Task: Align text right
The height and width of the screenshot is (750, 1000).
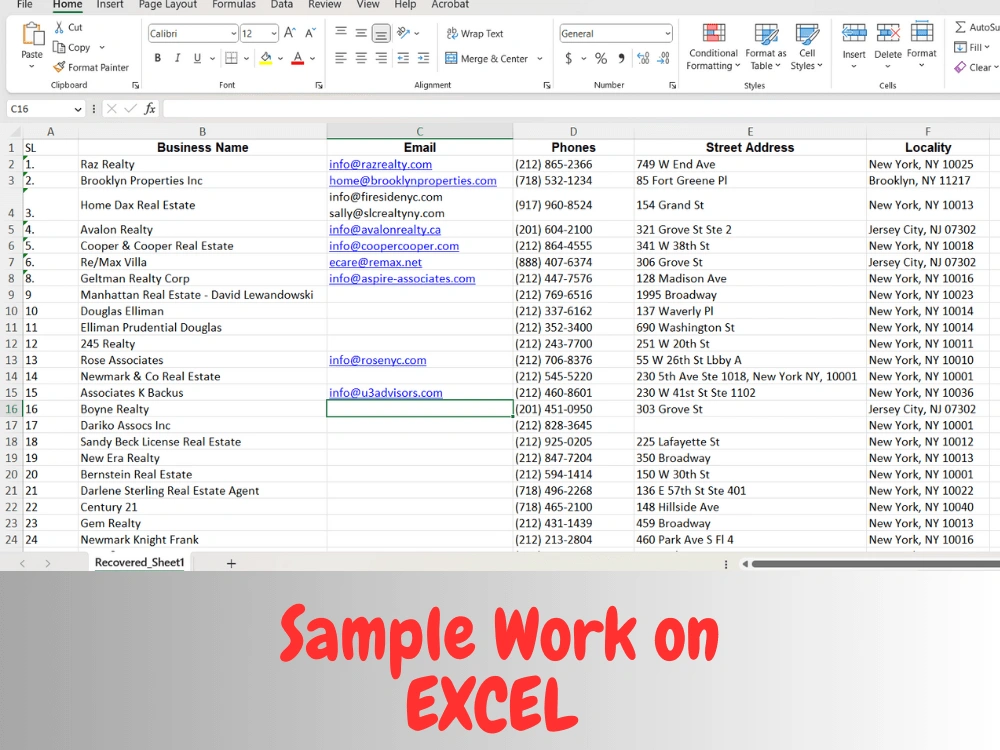Action: (x=381, y=58)
